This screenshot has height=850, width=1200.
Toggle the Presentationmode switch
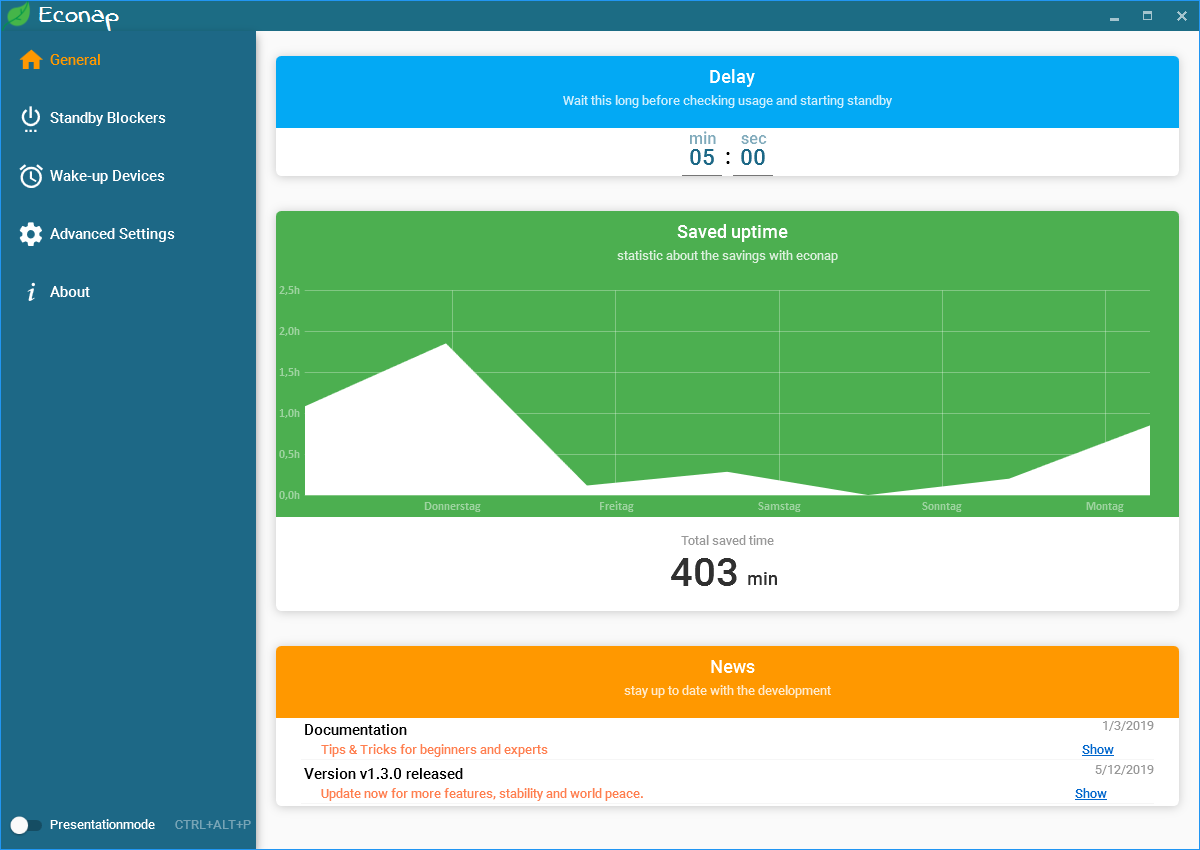coord(26,825)
